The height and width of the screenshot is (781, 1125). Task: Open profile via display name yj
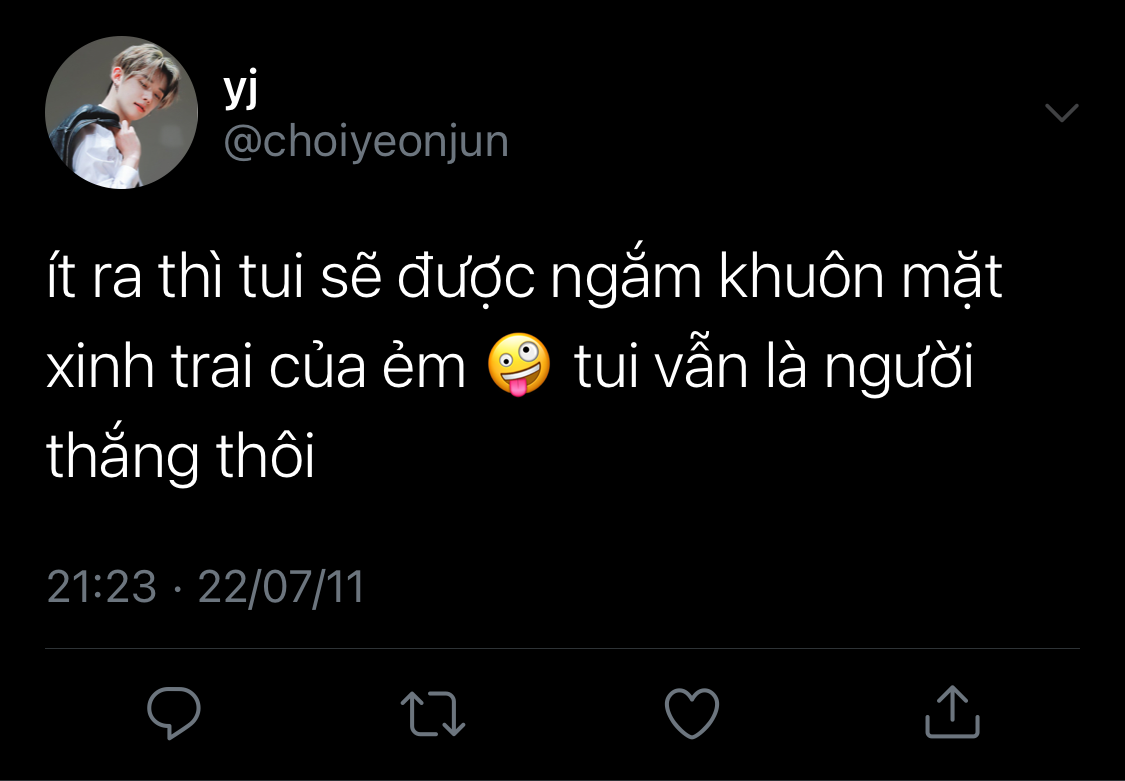tap(240, 92)
